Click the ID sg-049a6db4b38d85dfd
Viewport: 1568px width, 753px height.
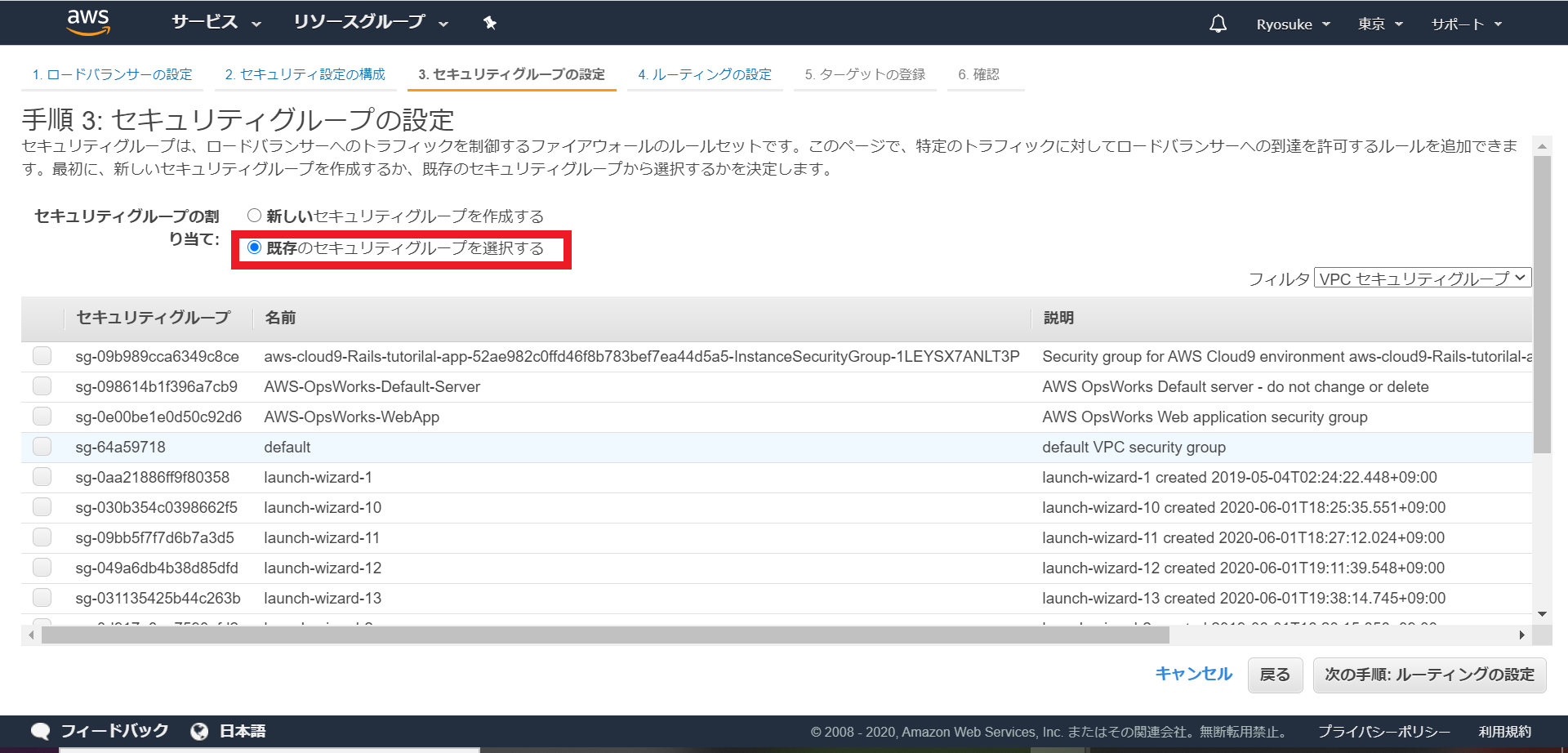tap(157, 568)
